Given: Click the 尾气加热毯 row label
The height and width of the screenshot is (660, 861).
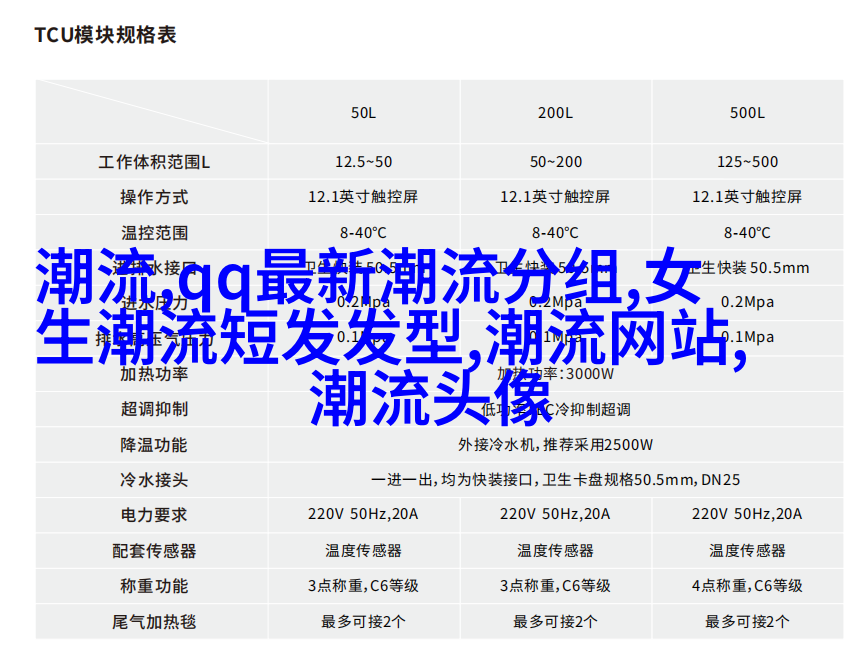Looking at the screenshot, I should (154, 622).
